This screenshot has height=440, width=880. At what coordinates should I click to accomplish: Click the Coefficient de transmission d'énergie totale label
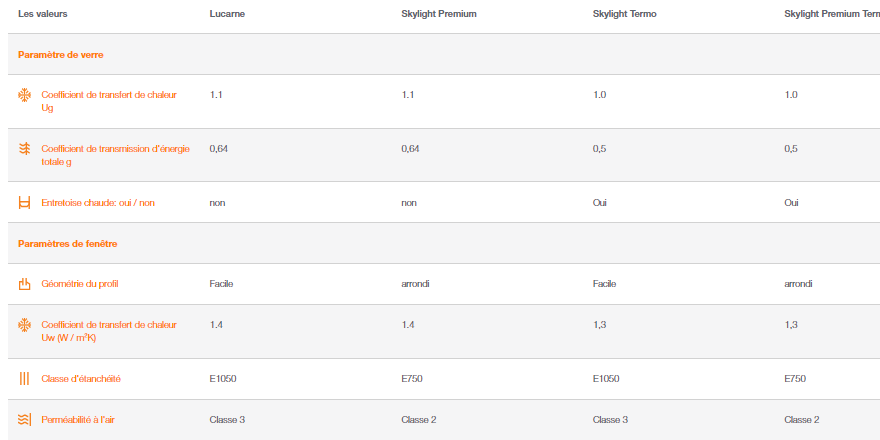tap(116, 155)
